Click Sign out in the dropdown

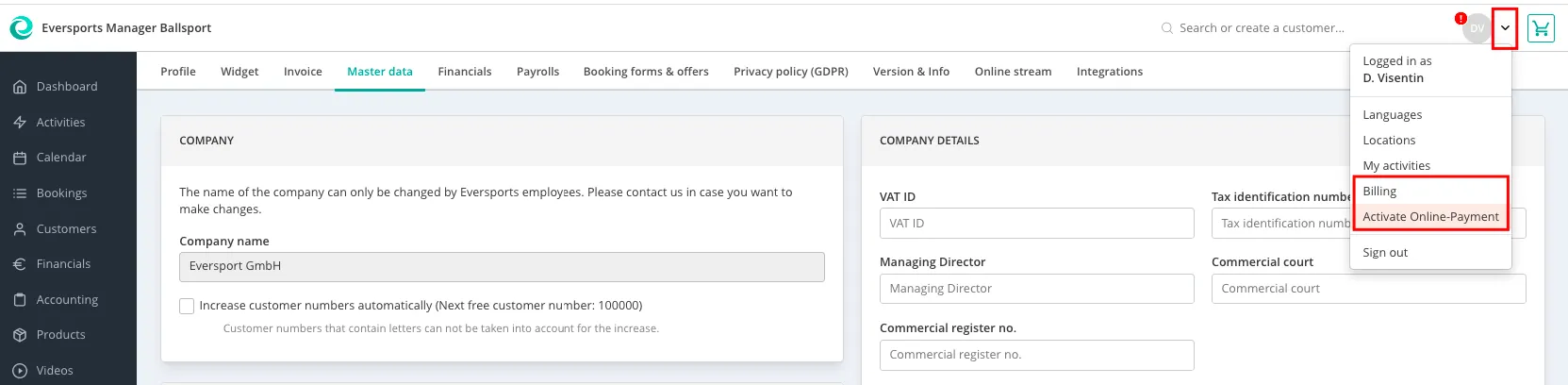[1384, 253]
